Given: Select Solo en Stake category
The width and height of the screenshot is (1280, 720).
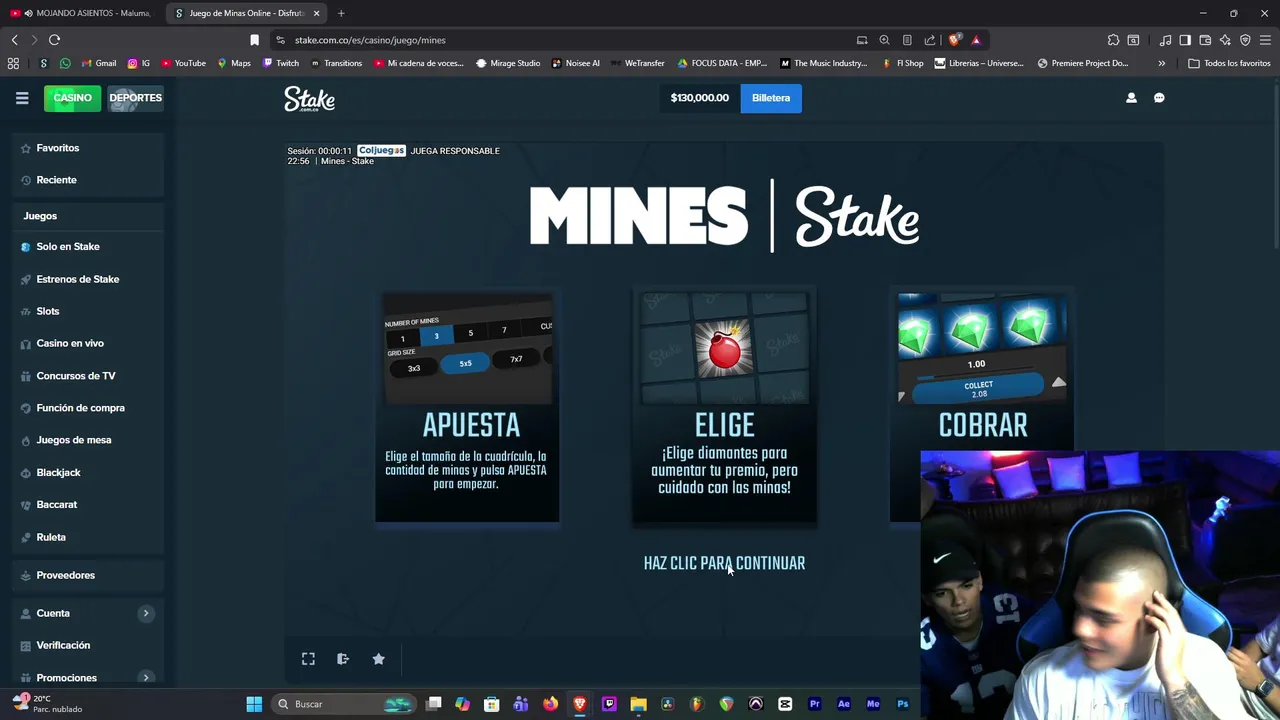Looking at the screenshot, I should pos(68,247).
